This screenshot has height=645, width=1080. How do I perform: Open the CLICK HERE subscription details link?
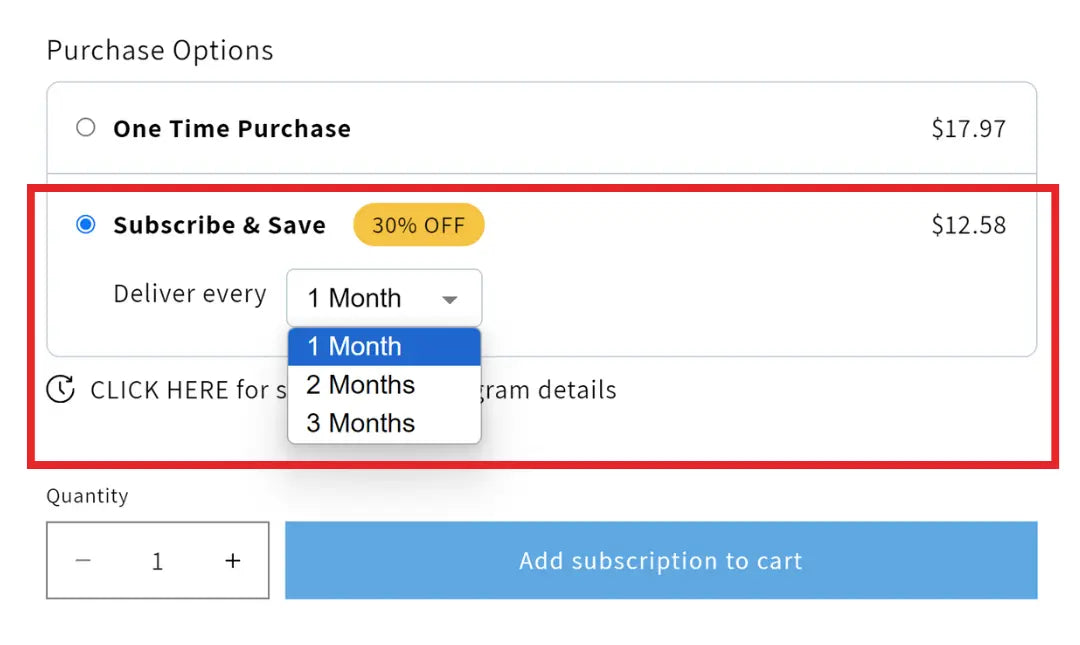180,390
